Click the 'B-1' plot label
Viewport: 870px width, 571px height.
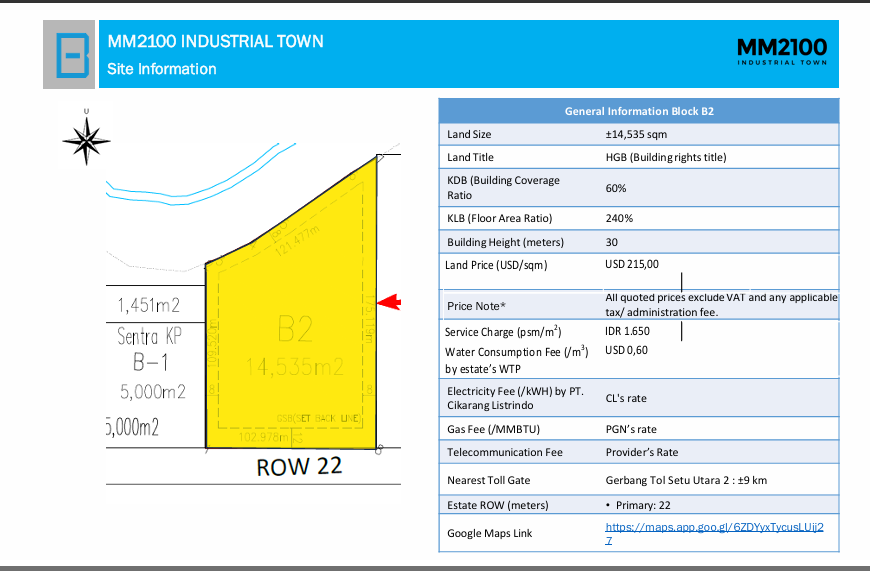click(x=150, y=362)
